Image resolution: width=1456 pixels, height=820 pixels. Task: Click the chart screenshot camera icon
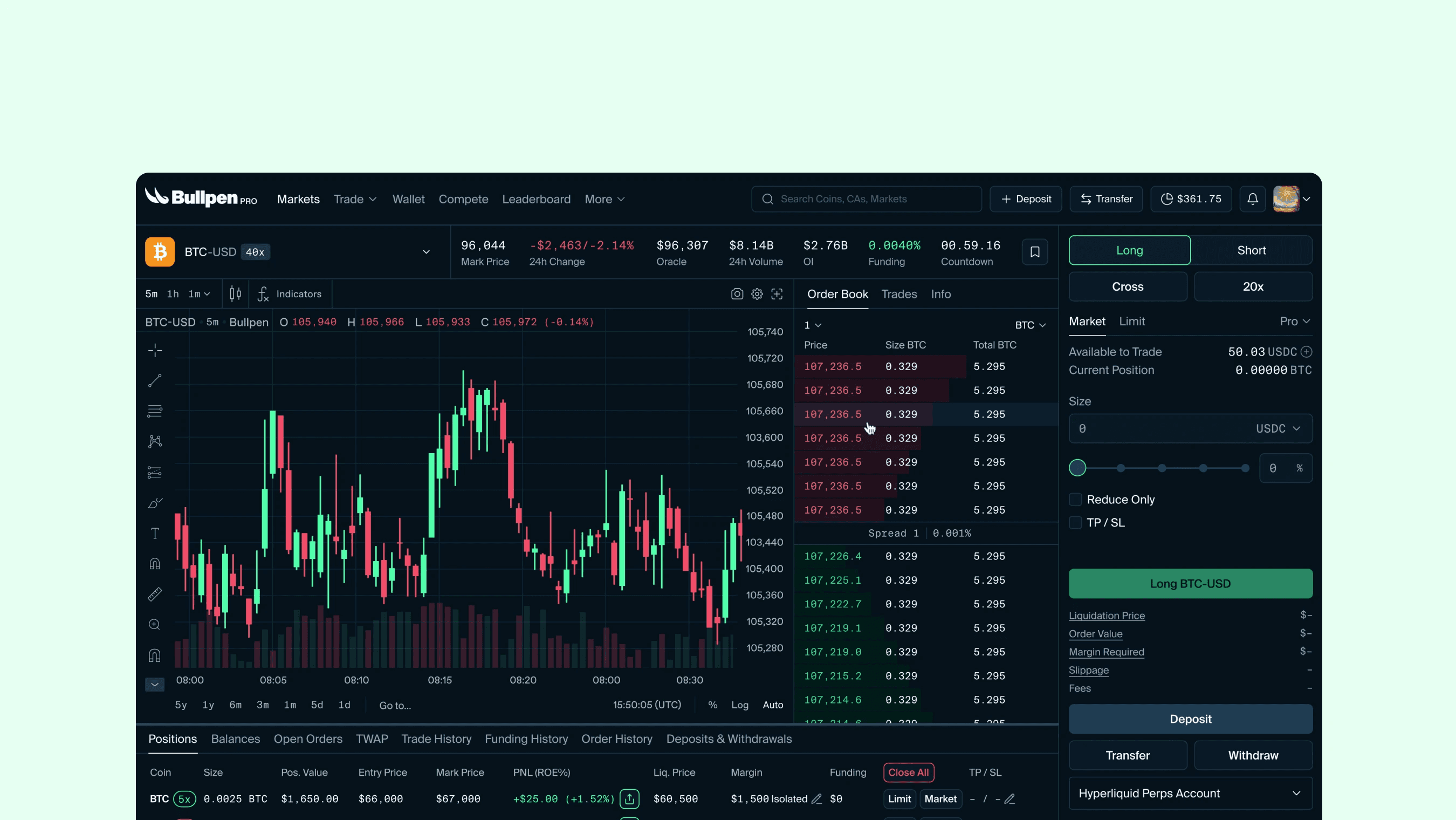[737, 294]
